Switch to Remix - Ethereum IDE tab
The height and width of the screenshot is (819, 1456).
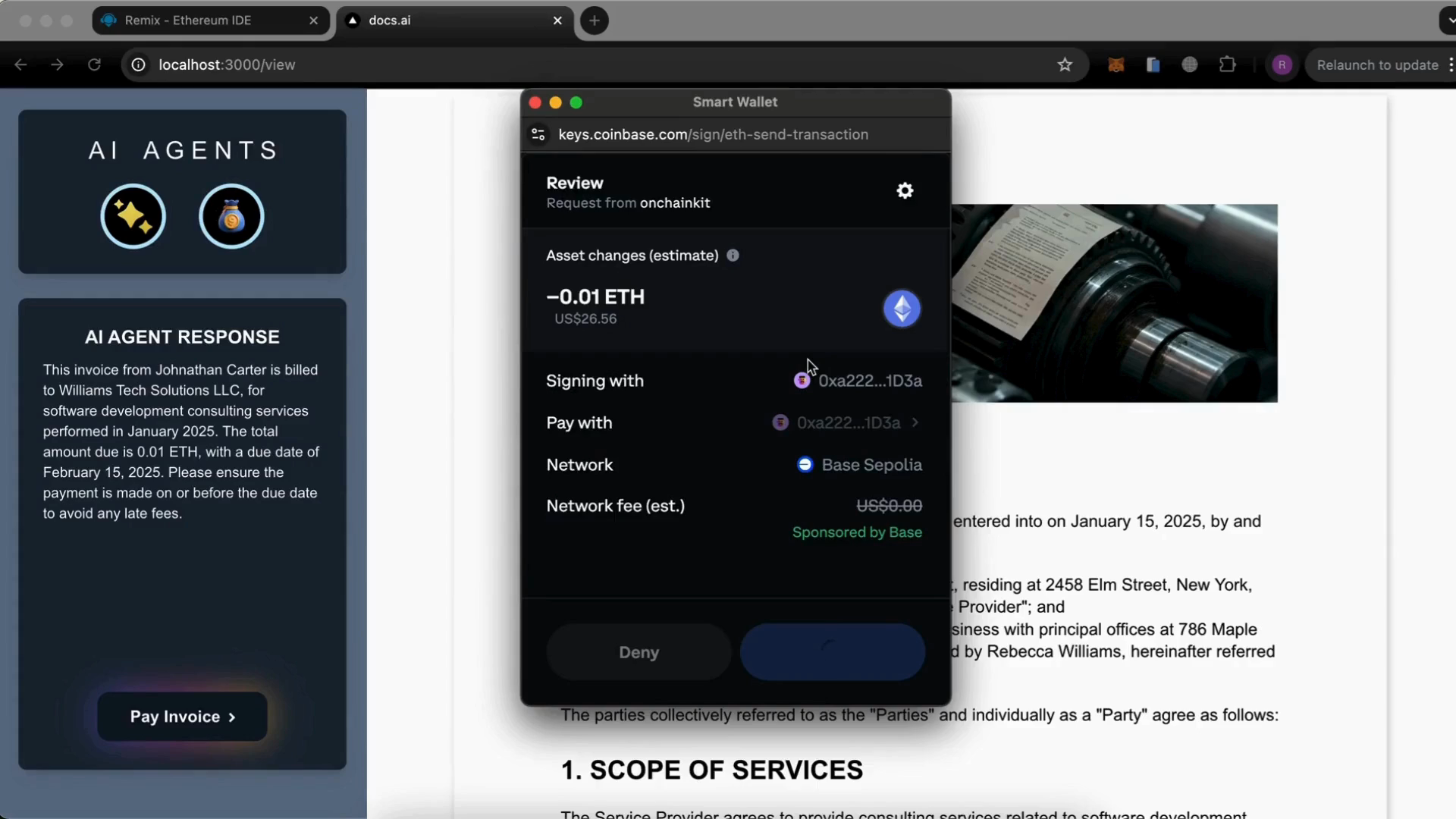(210, 20)
